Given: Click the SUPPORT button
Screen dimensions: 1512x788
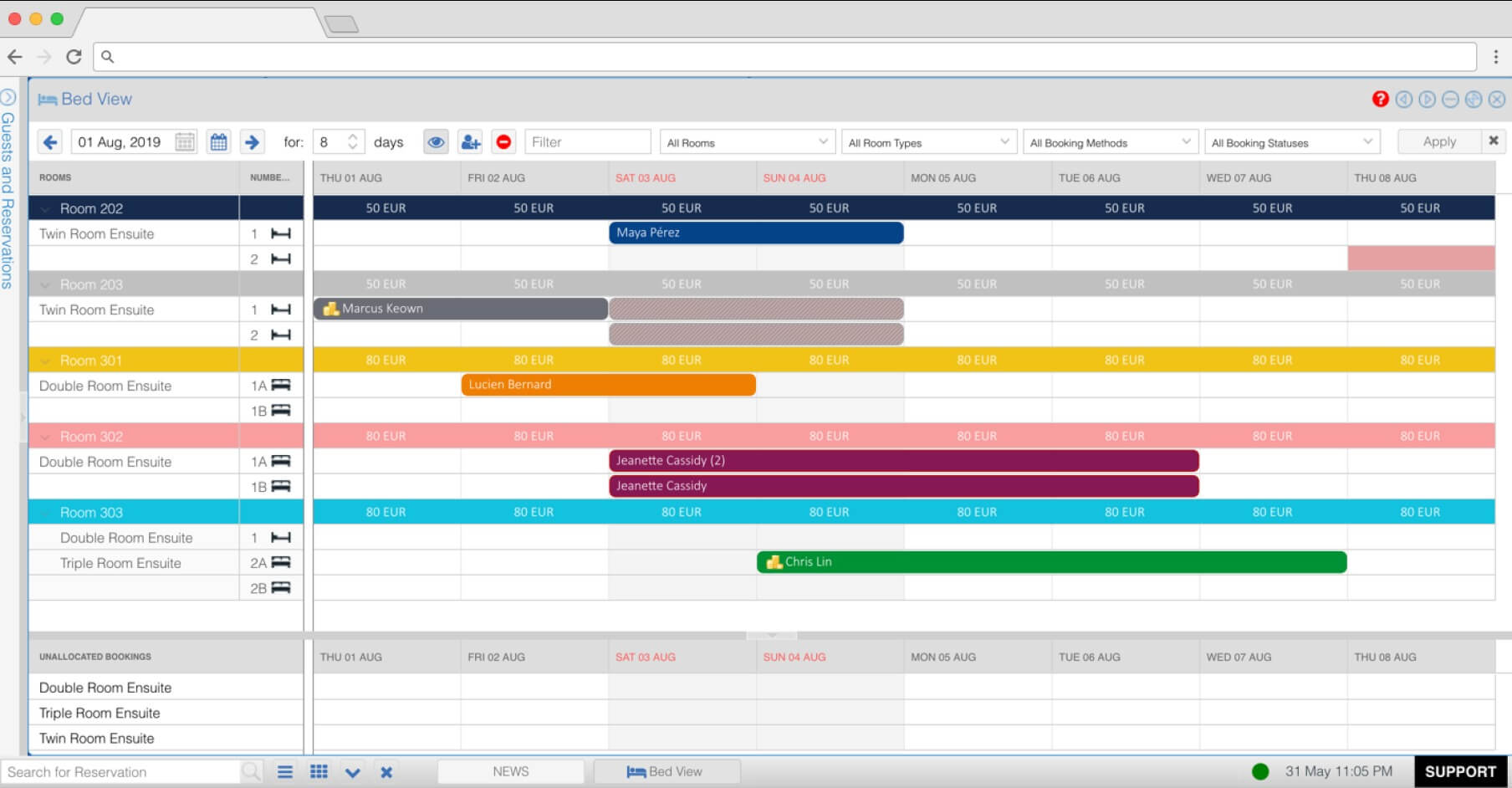Looking at the screenshot, I should [1460, 772].
